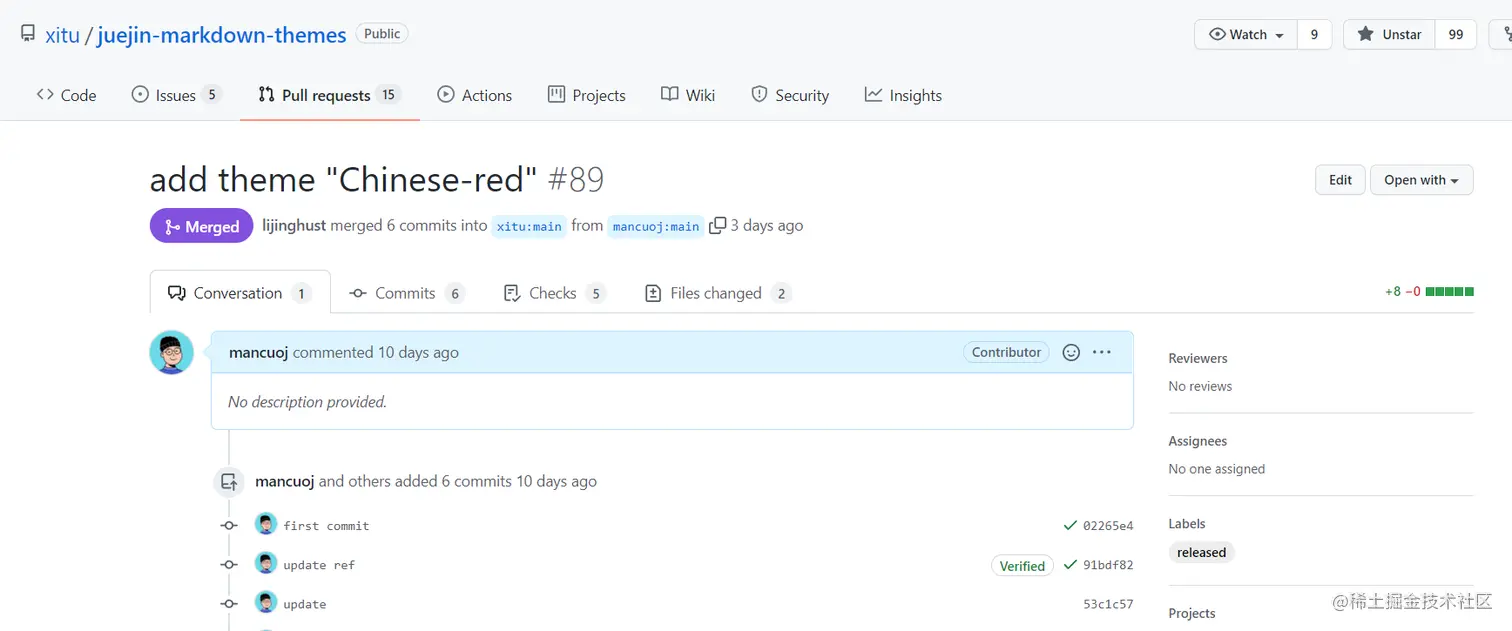The width and height of the screenshot is (1512, 631).
Task: Open the first commit message
Action: click(326, 525)
